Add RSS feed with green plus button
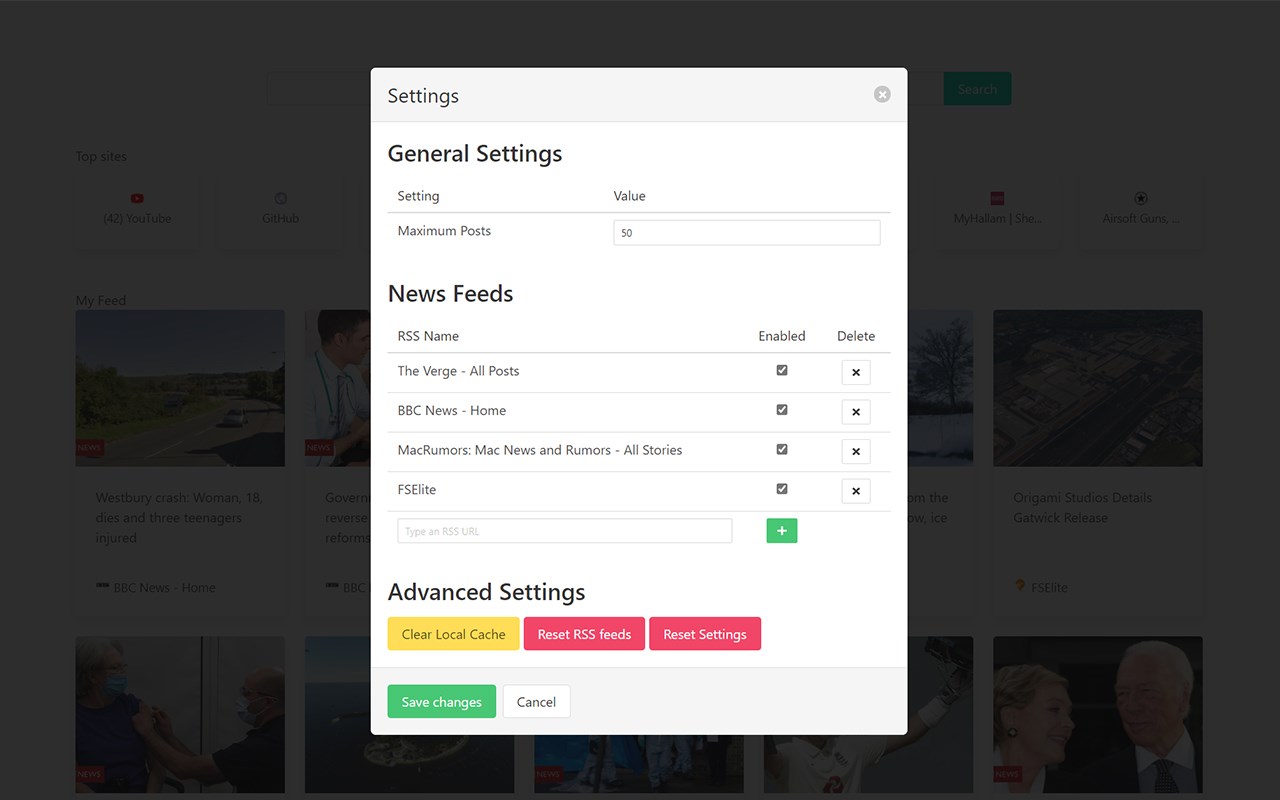 pos(782,531)
